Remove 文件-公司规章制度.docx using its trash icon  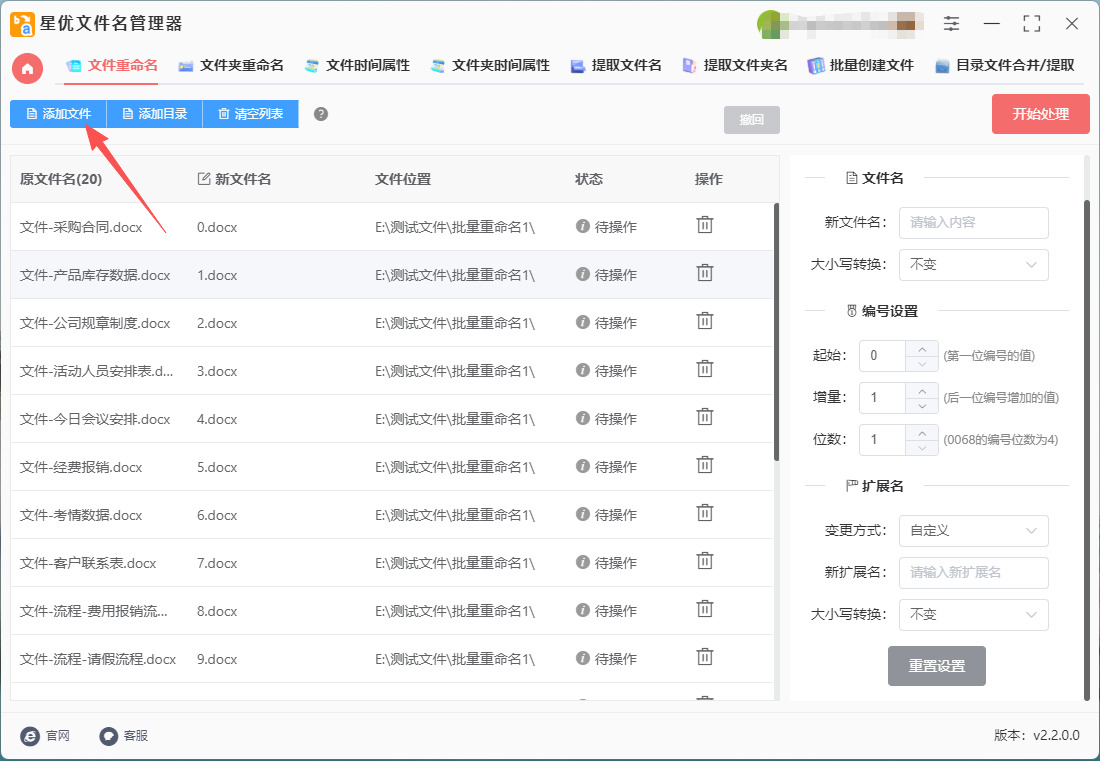coord(705,321)
